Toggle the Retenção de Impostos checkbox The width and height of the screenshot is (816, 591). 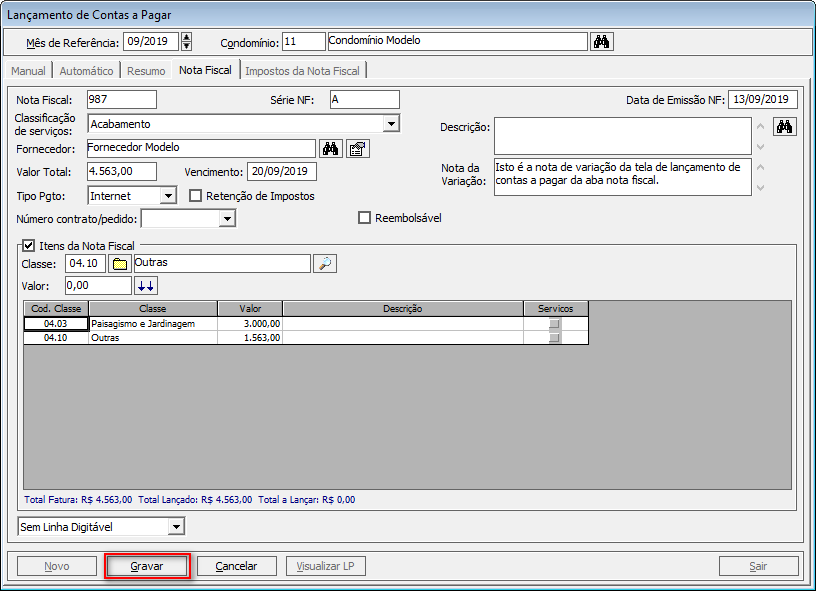(x=195, y=196)
